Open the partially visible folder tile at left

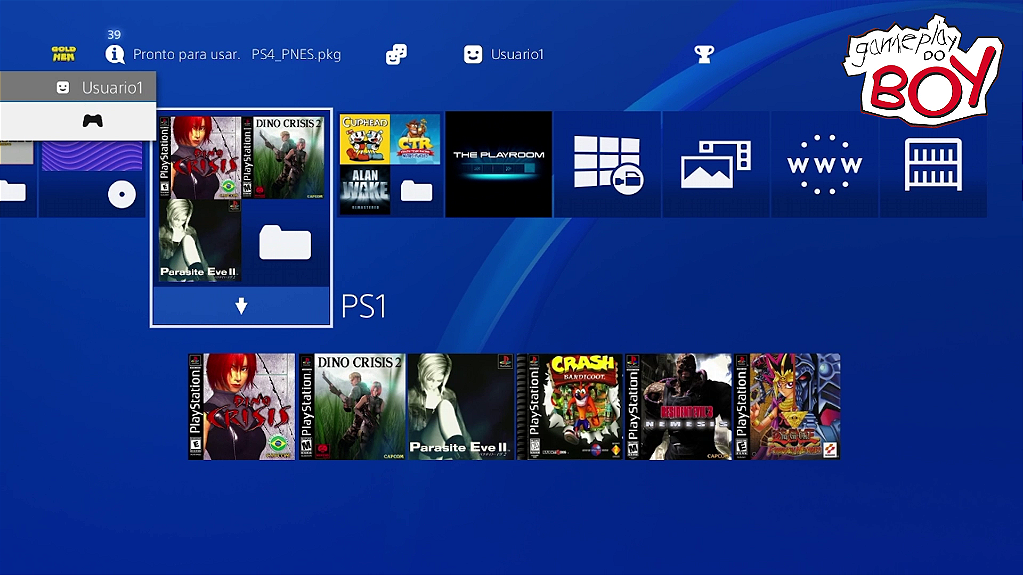point(18,177)
